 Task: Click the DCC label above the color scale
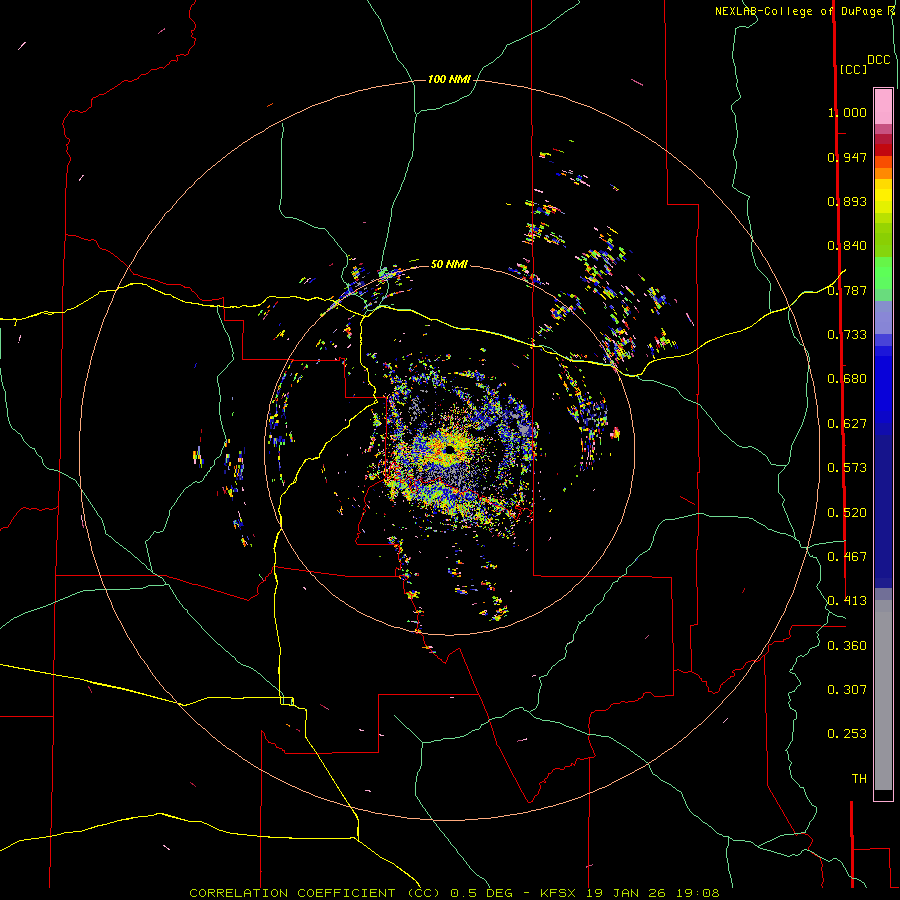[x=878, y=60]
